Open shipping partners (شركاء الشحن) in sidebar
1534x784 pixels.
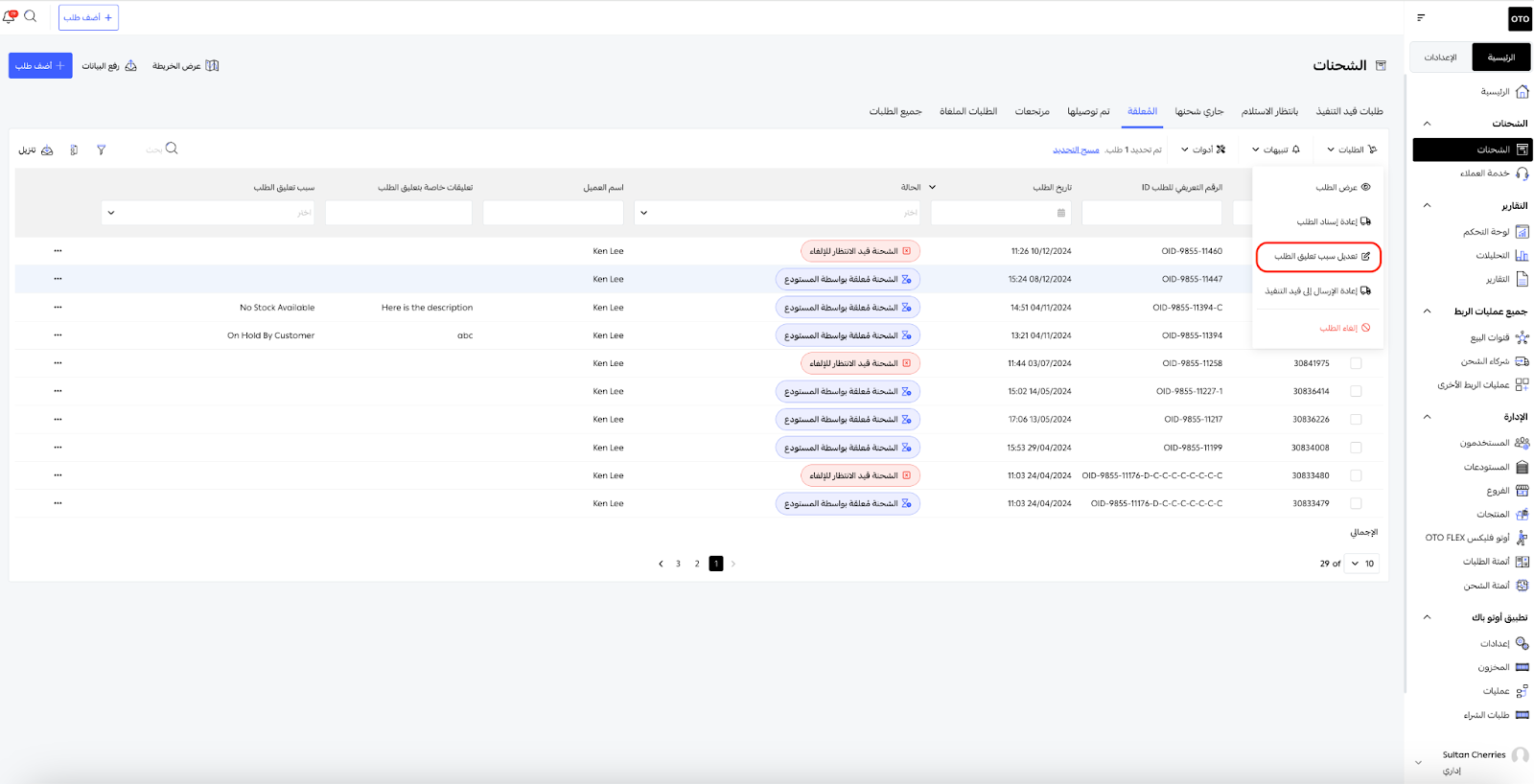pyautogui.click(x=1495, y=361)
